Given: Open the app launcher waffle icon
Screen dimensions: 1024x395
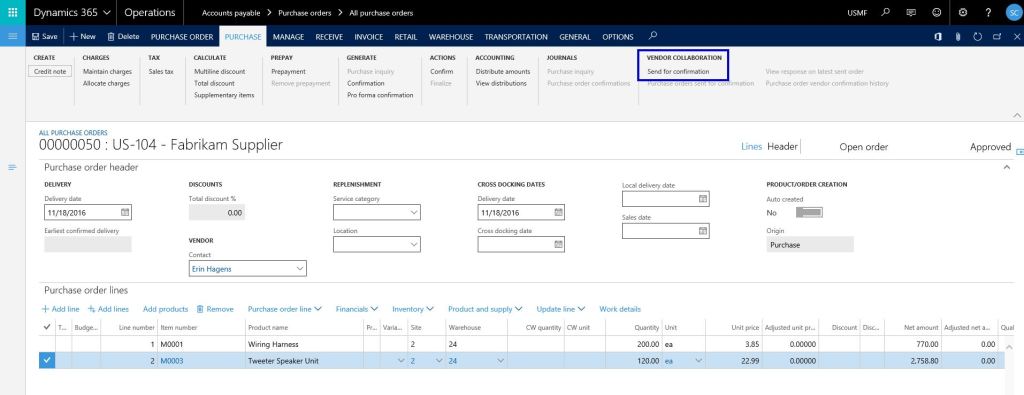Looking at the screenshot, I should pos(12,12).
